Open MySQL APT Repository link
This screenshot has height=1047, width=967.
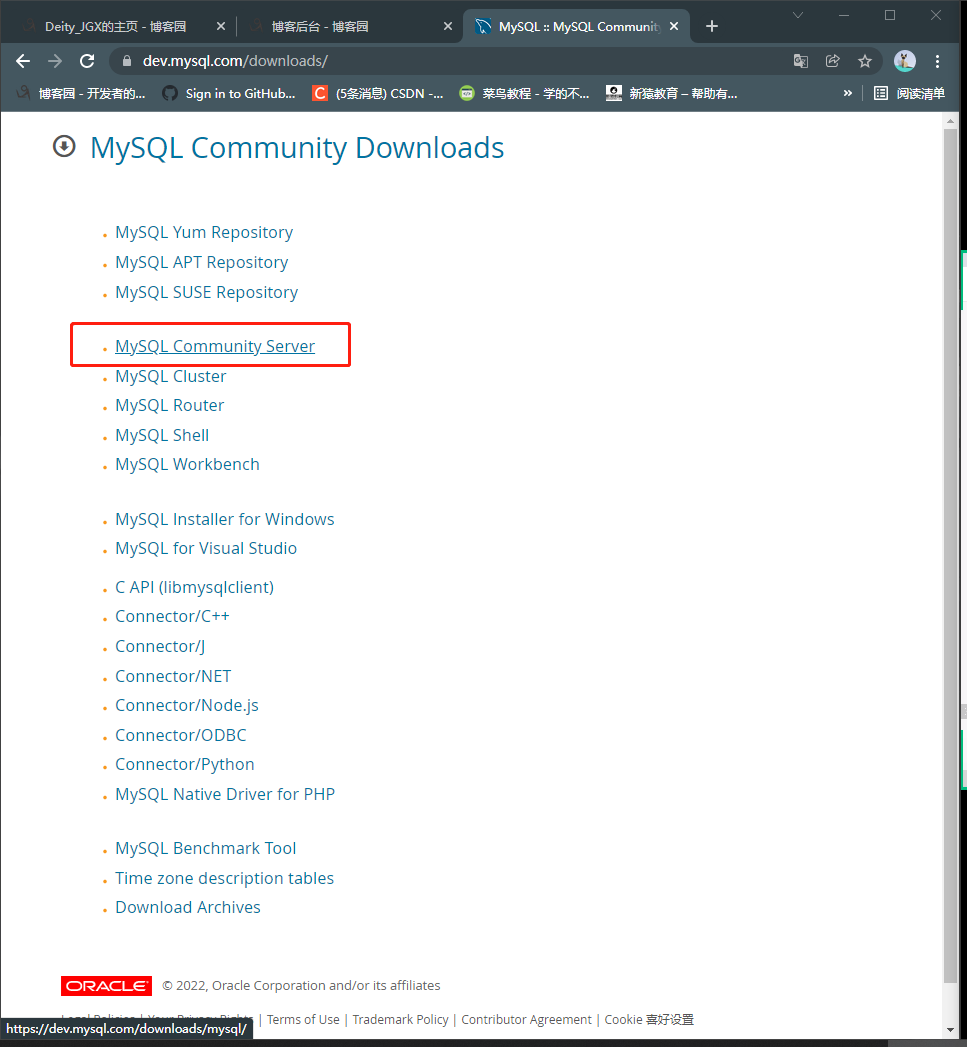tap(202, 262)
